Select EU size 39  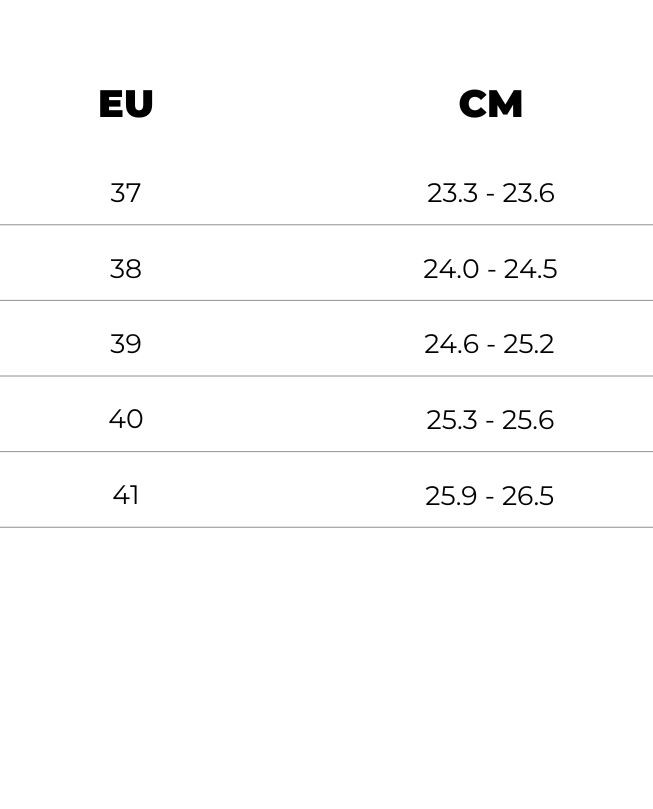[x=125, y=344]
